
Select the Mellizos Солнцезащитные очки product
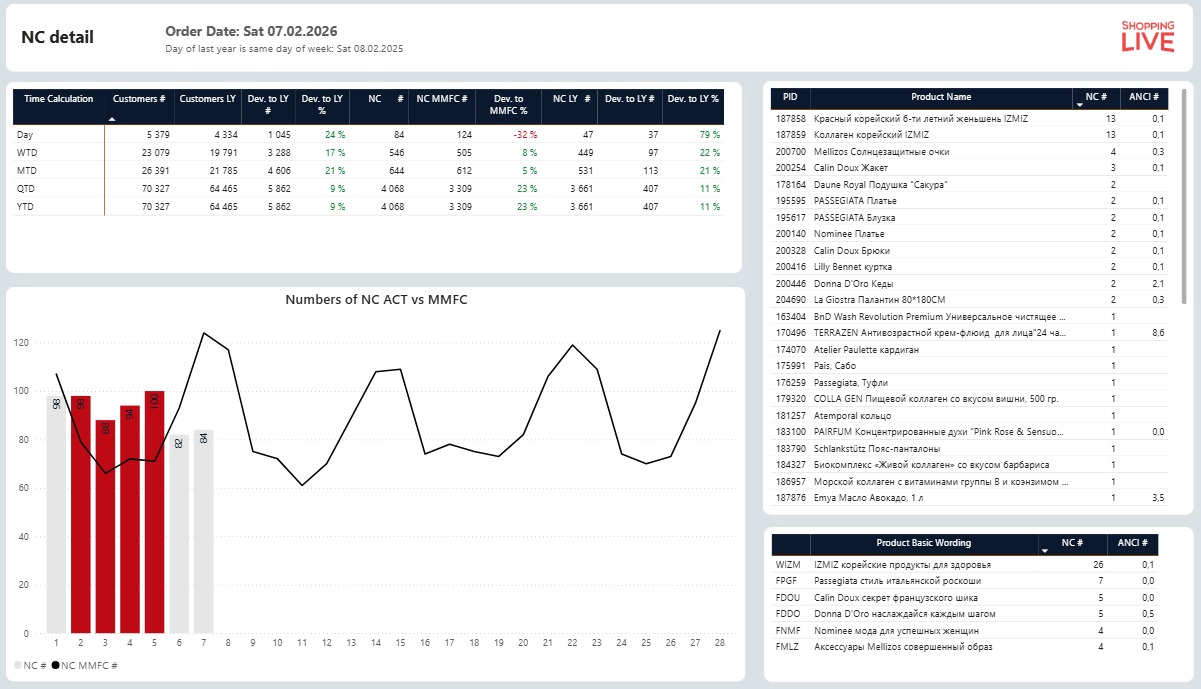tap(968, 151)
